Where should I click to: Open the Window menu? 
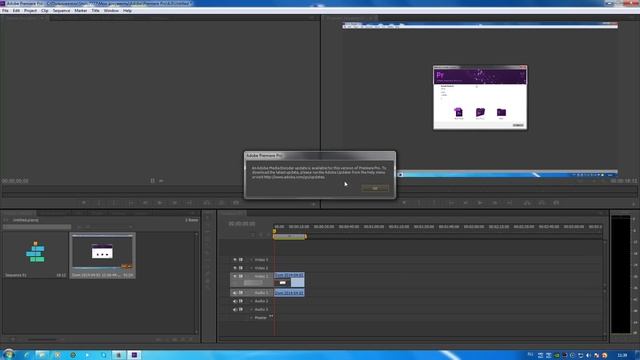tap(111, 11)
